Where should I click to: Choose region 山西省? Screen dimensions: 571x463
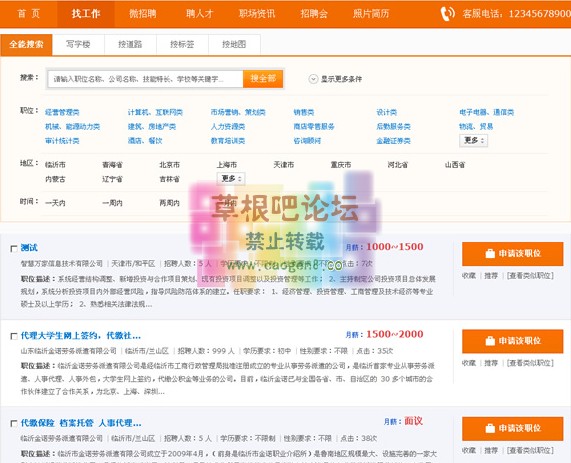tap(455, 165)
